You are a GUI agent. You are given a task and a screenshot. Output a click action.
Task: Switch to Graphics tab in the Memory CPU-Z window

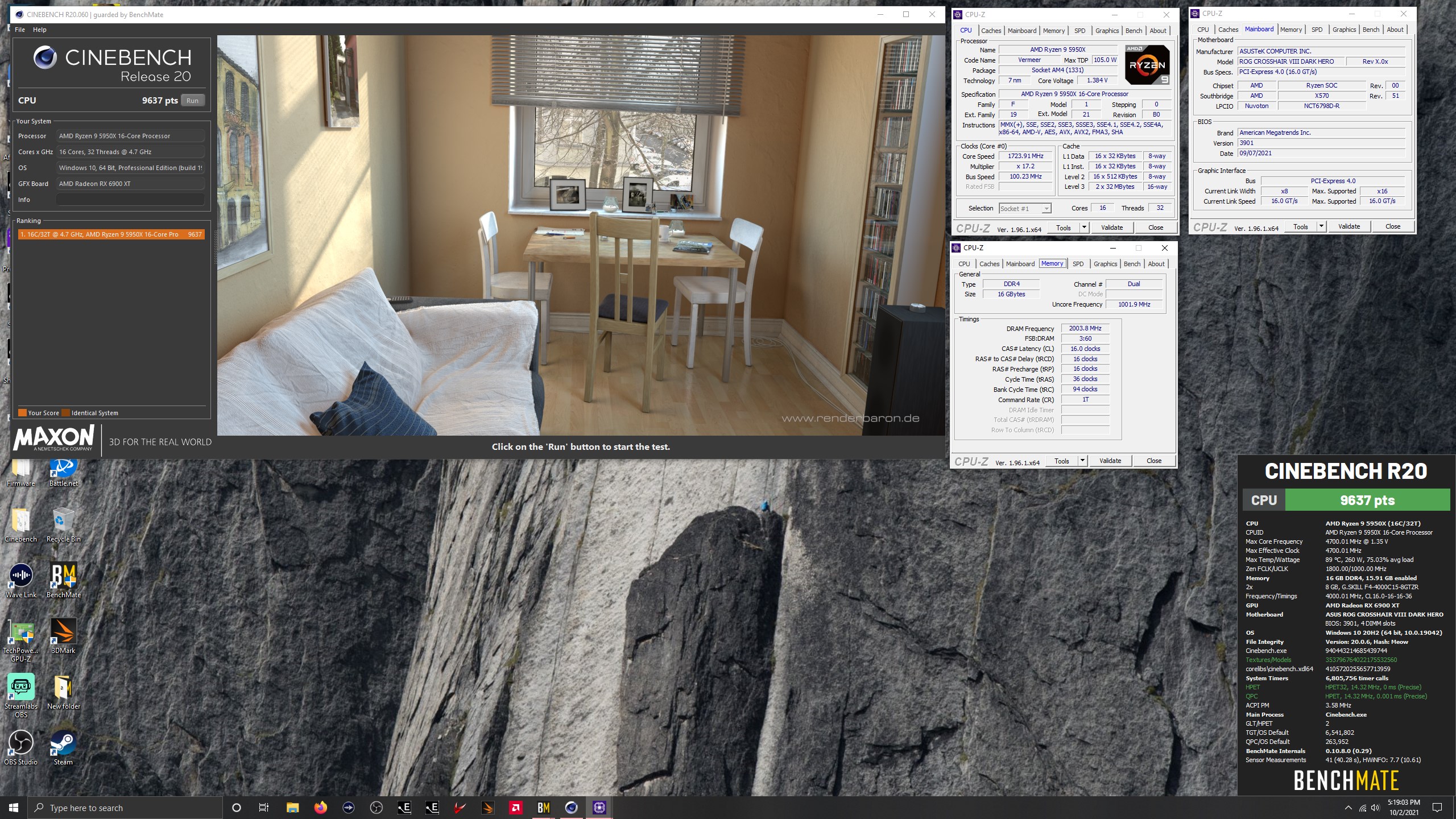(x=1105, y=264)
